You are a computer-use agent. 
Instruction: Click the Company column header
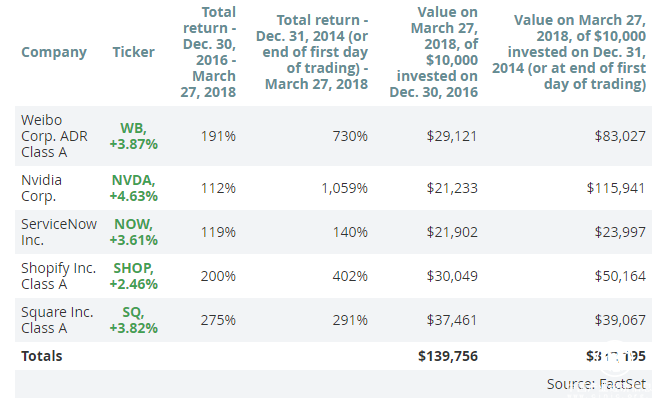click(x=53, y=52)
